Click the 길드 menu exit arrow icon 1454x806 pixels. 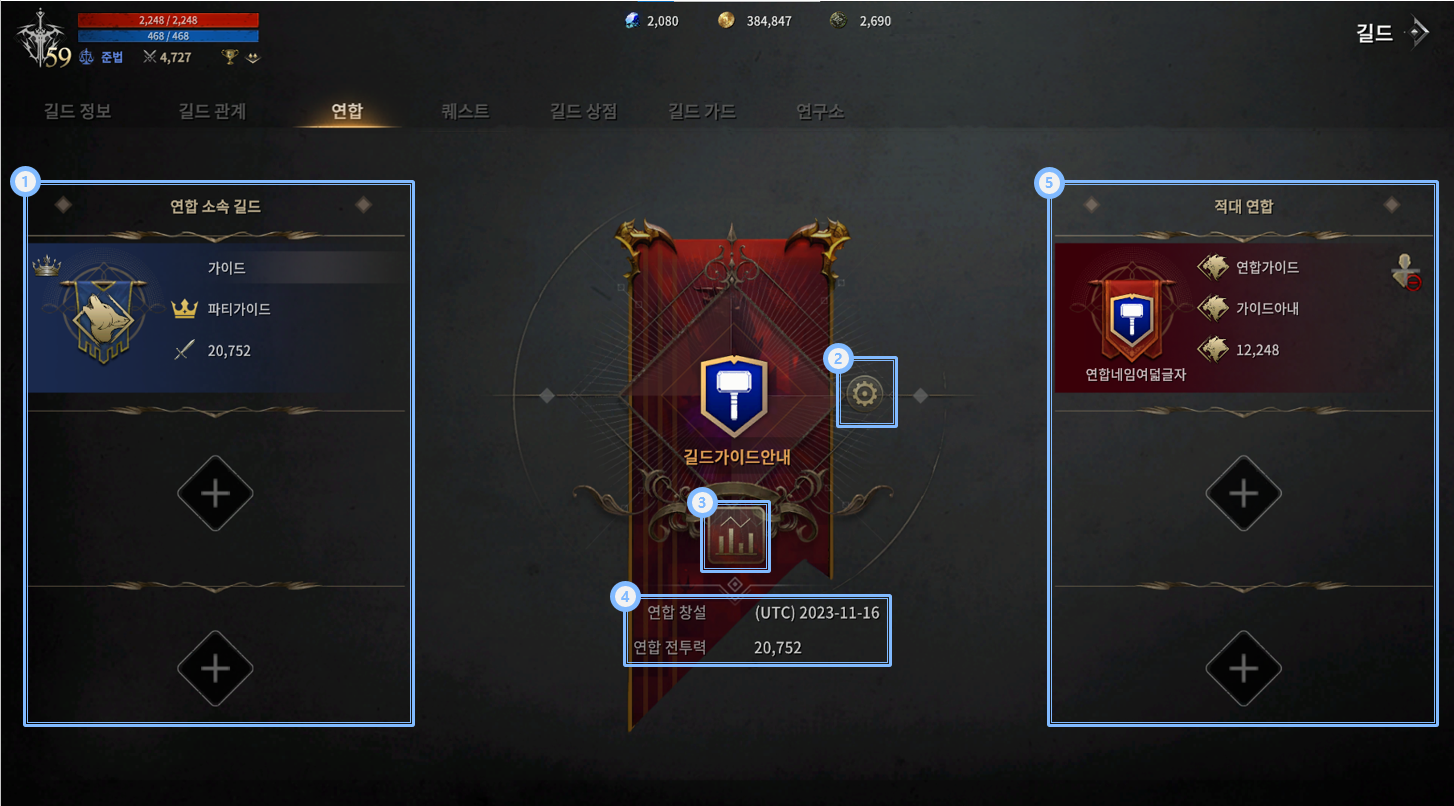1416,33
